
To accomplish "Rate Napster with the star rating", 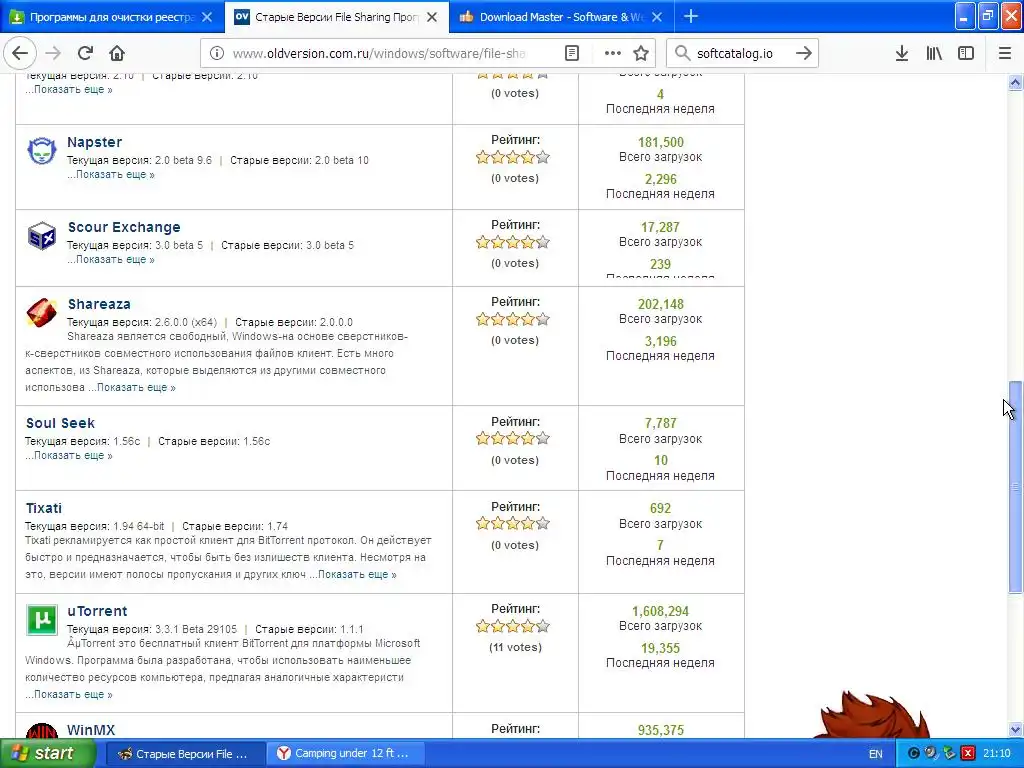I will coord(513,157).
